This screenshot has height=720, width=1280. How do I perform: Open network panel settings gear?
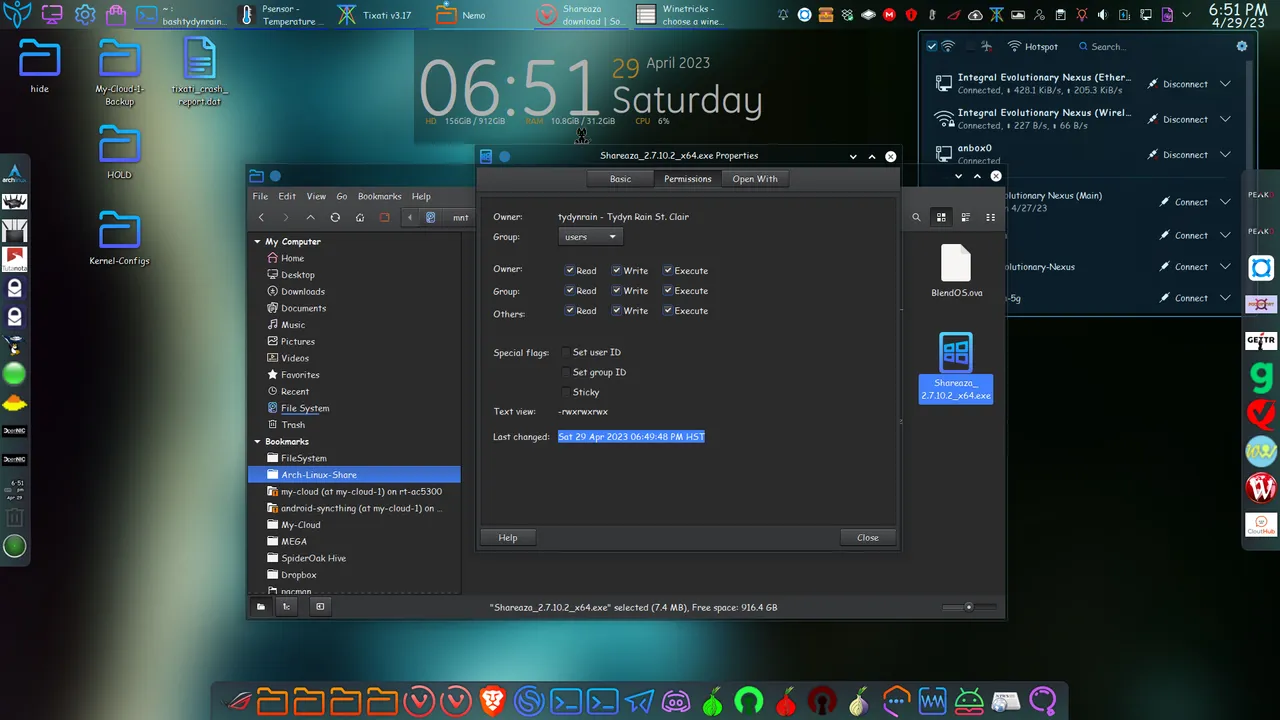point(1242,46)
